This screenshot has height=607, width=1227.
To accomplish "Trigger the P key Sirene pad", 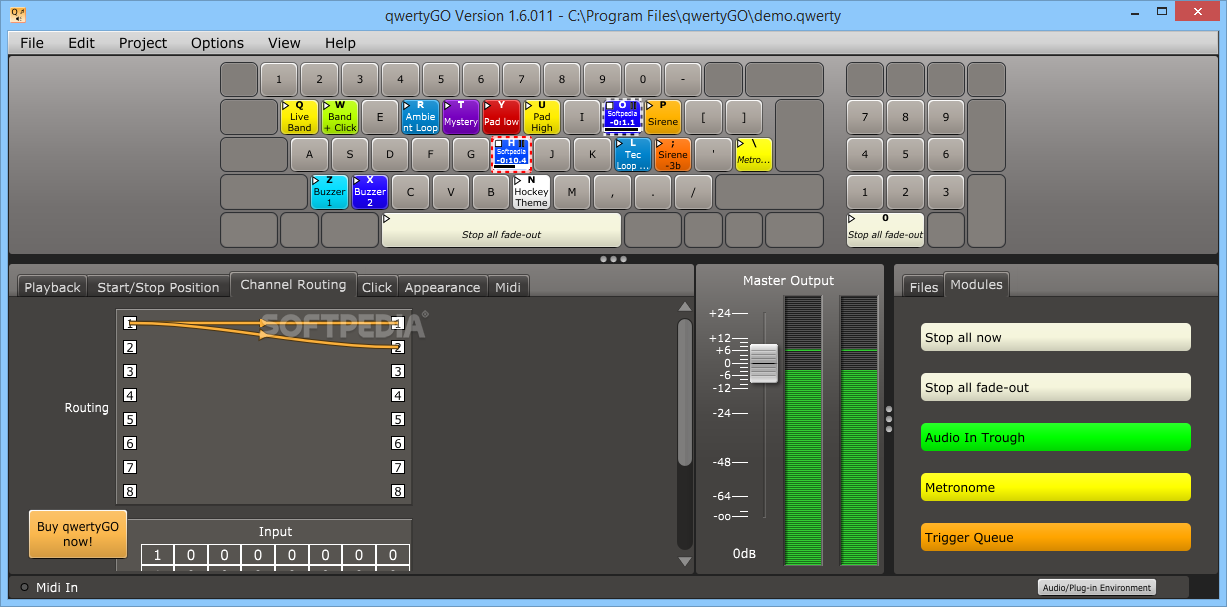I will coord(663,117).
